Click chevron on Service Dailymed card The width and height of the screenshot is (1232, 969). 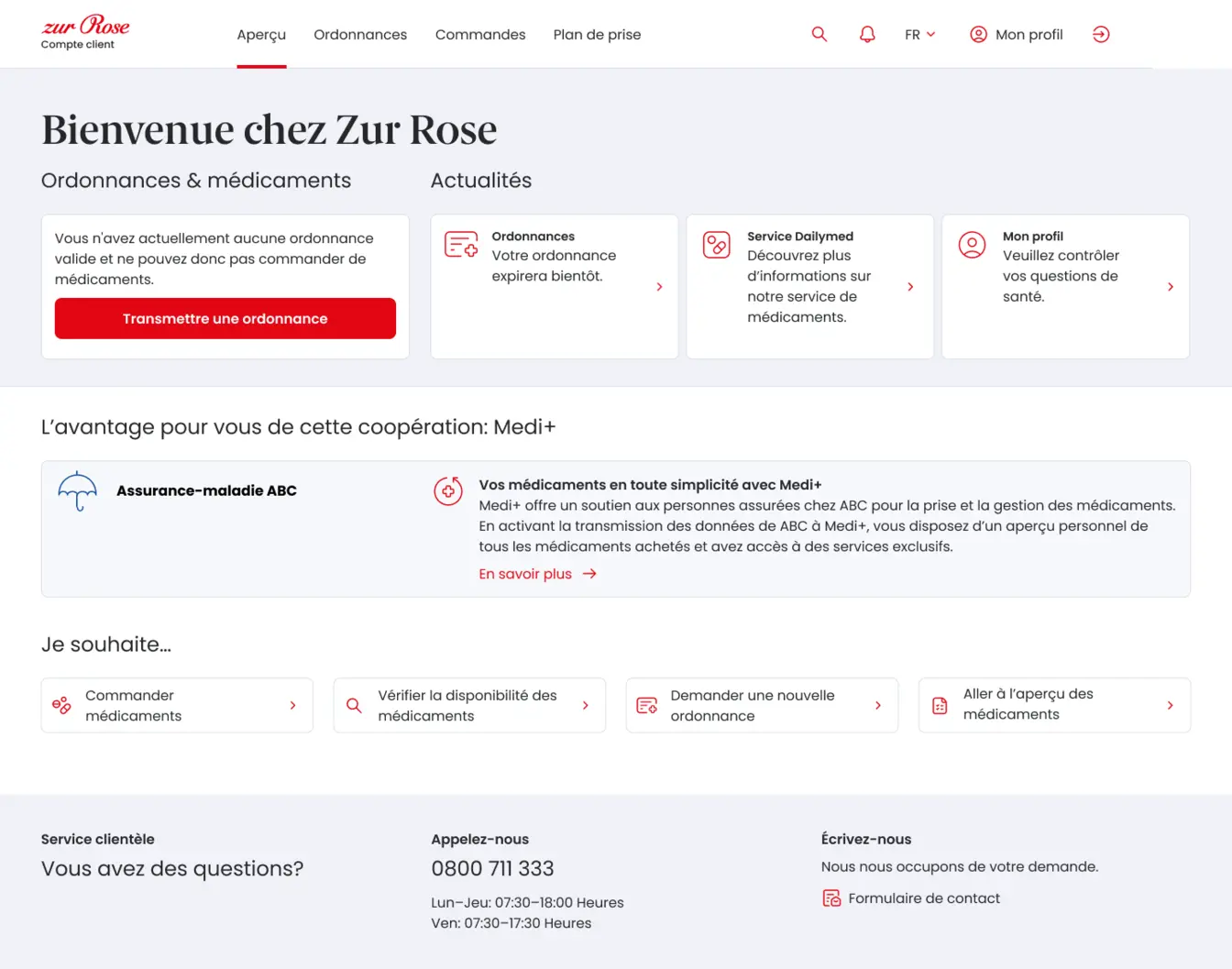910,287
